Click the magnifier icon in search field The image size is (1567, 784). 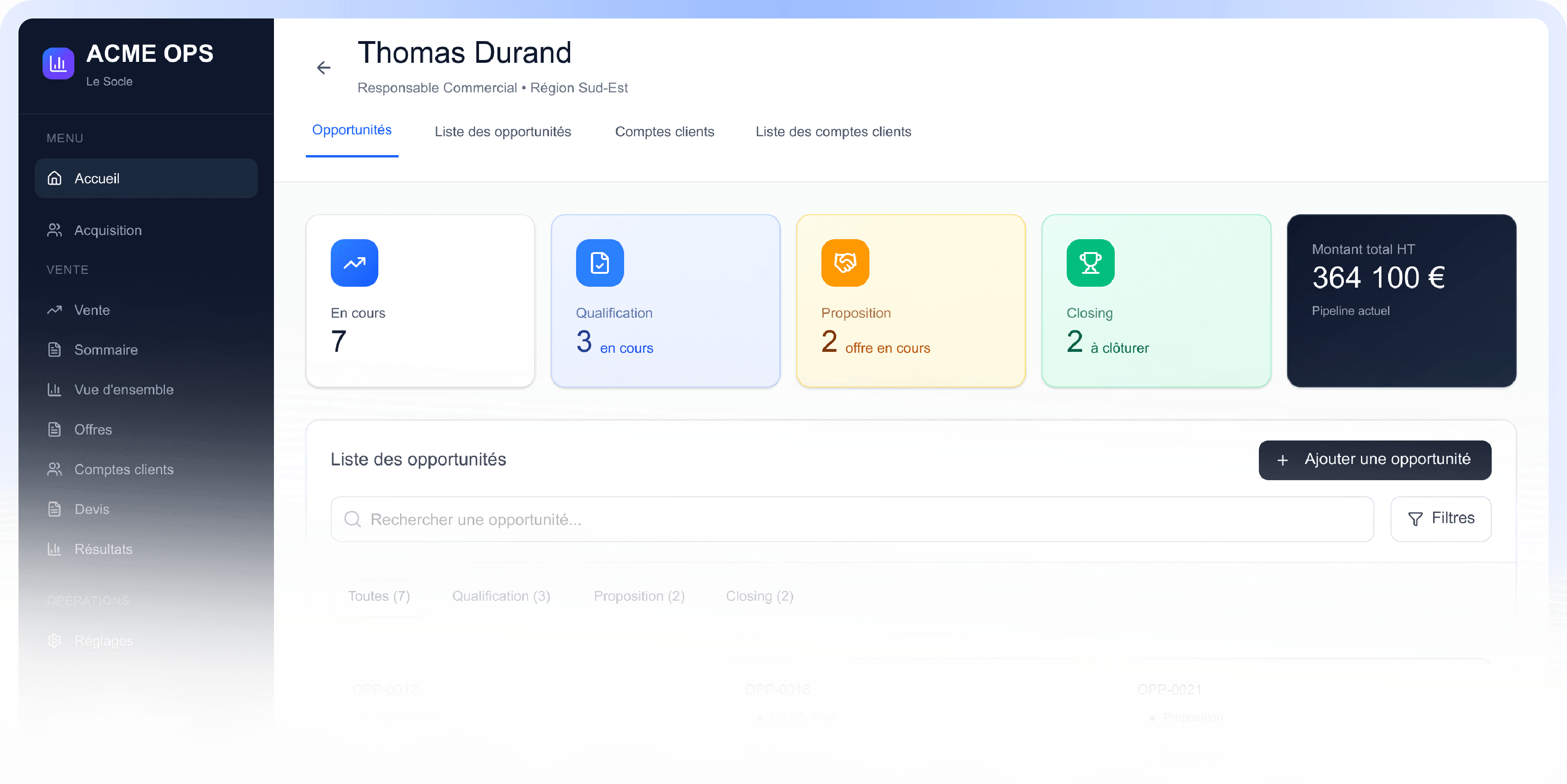point(352,519)
